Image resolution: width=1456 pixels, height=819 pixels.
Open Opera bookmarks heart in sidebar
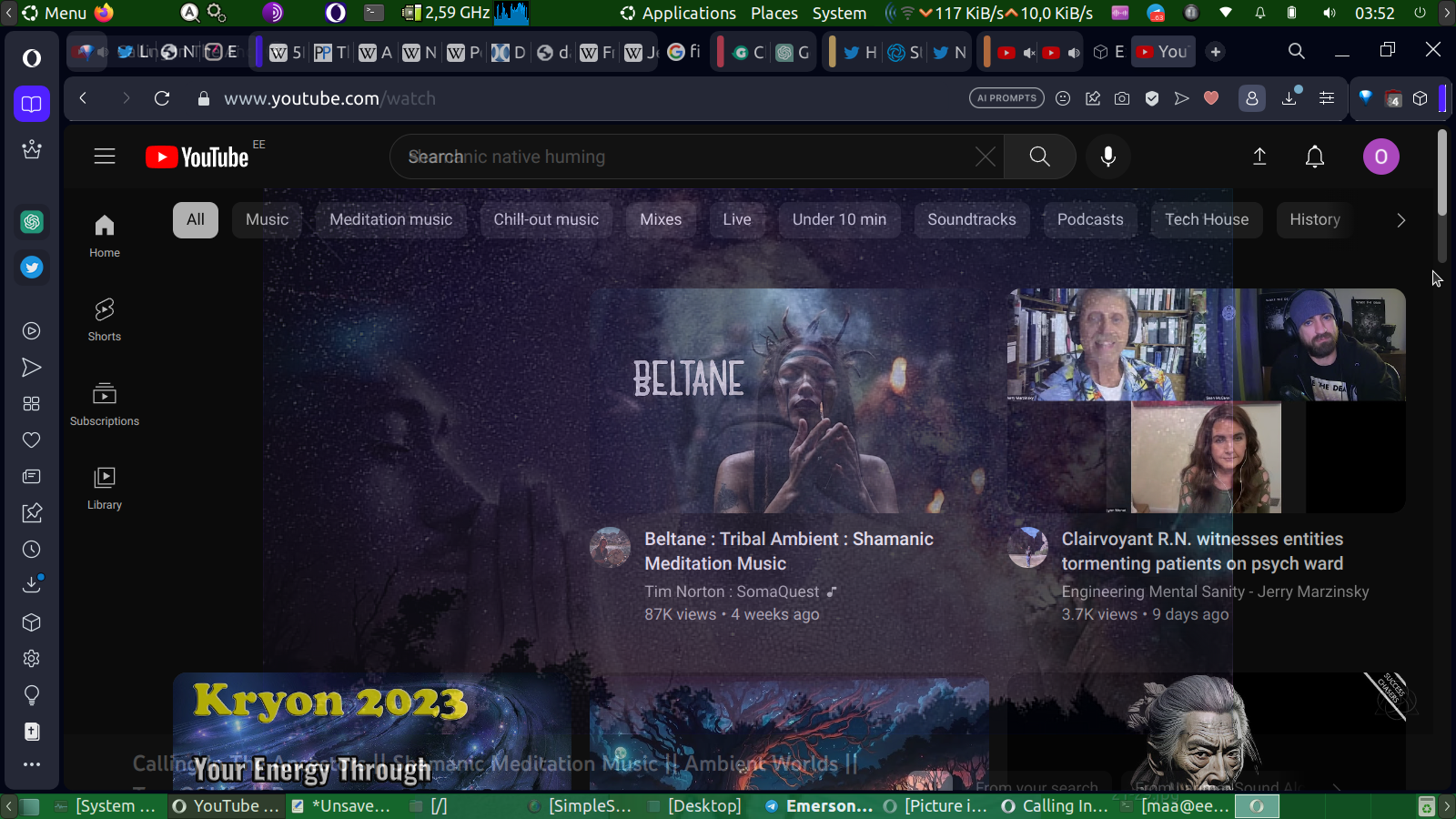pos(32,440)
